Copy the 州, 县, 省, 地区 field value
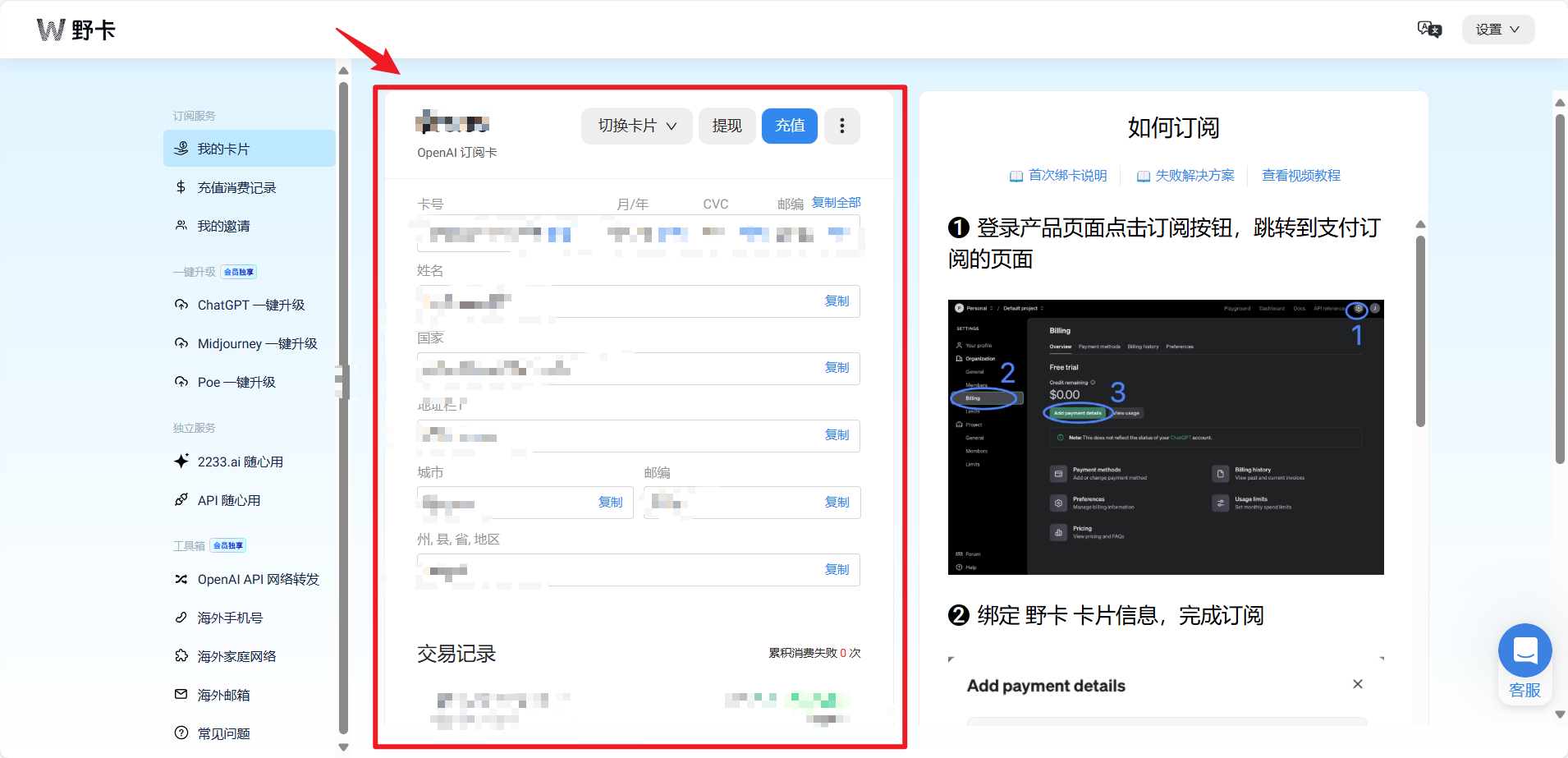Image resolution: width=1568 pixels, height=758 pixels. pyautogui.click(x=837, y=570)
